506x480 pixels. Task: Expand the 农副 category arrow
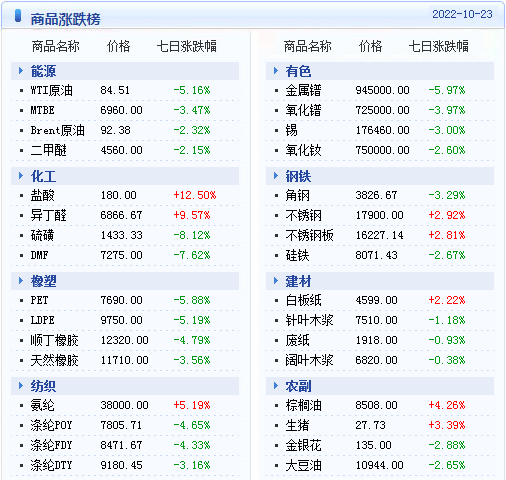(x=276, y=386)
